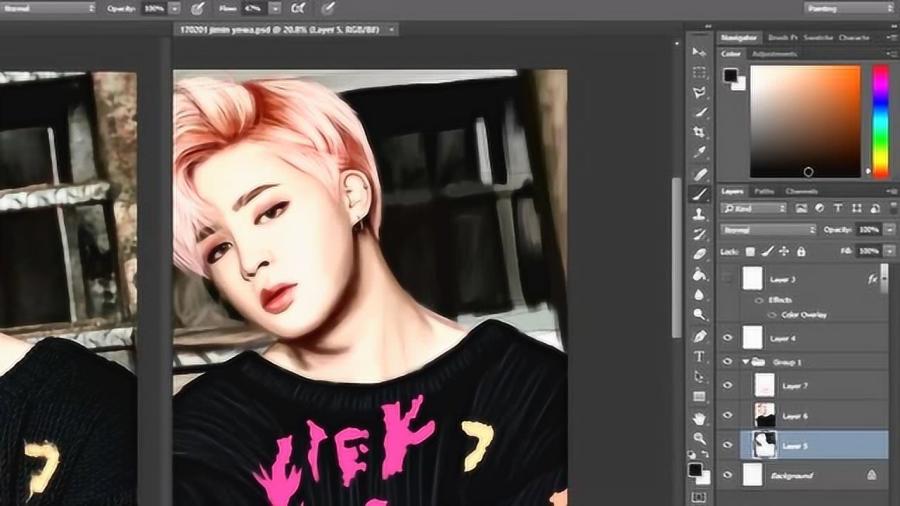Choose the Eyedropper tool

(699, 153)
